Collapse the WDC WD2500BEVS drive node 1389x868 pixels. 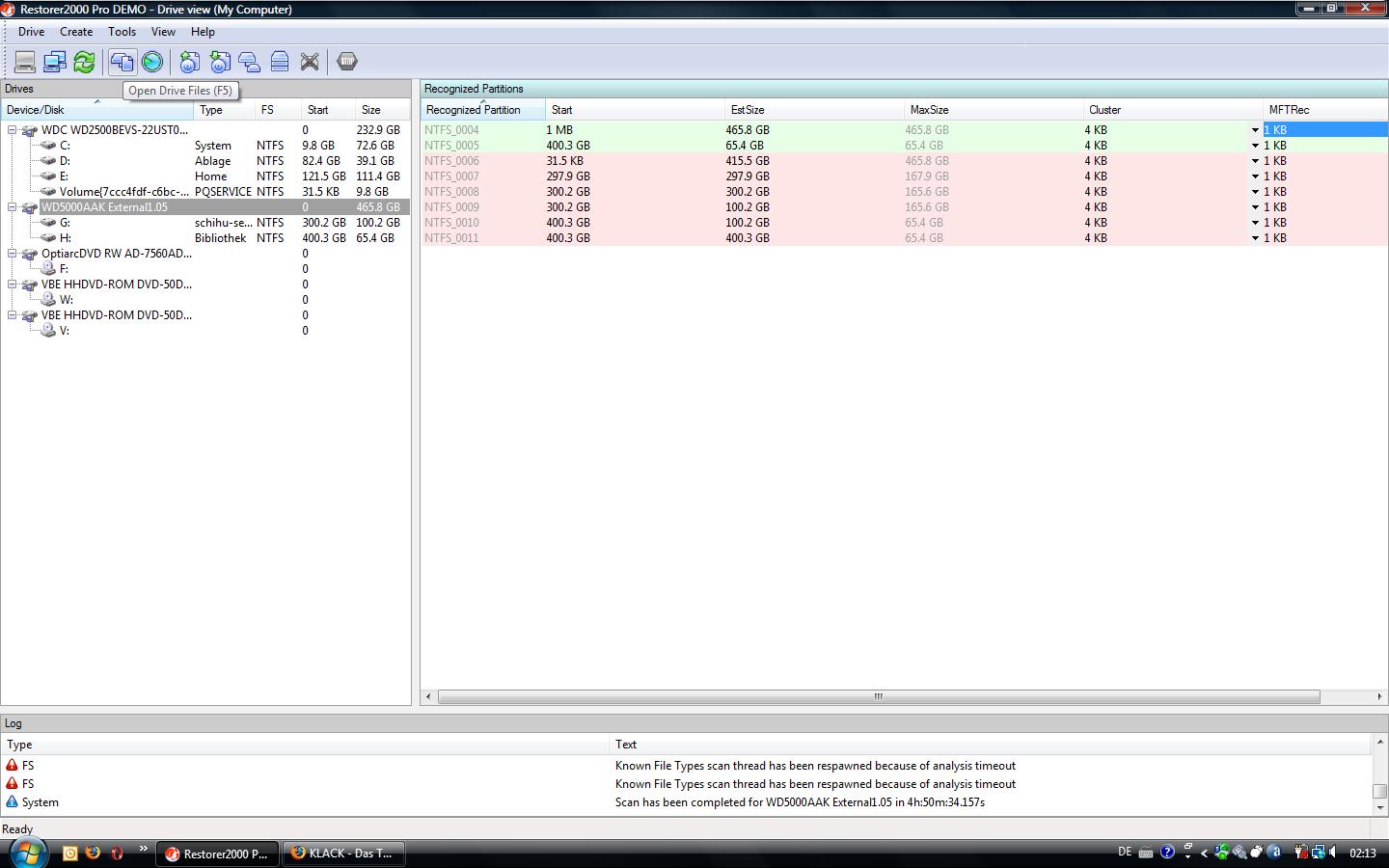pyautogui.click(x=13, y=129)
